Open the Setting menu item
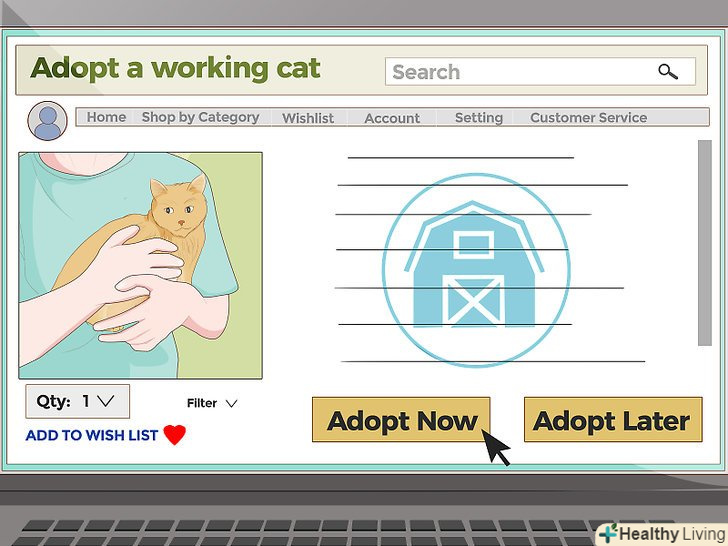Screen dimensions: 728x546 tap(479, 118)
